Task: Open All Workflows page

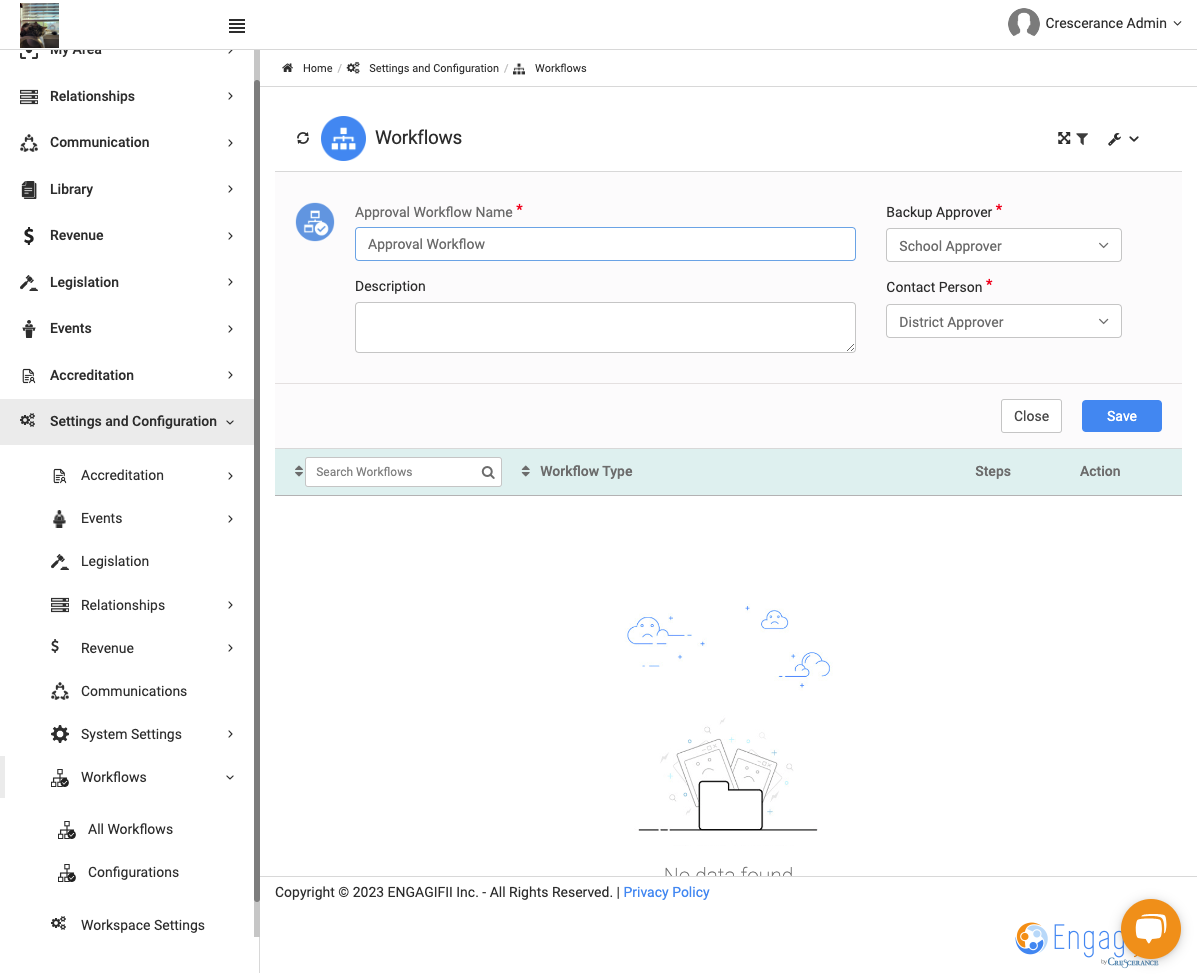Action: (131, 830)
